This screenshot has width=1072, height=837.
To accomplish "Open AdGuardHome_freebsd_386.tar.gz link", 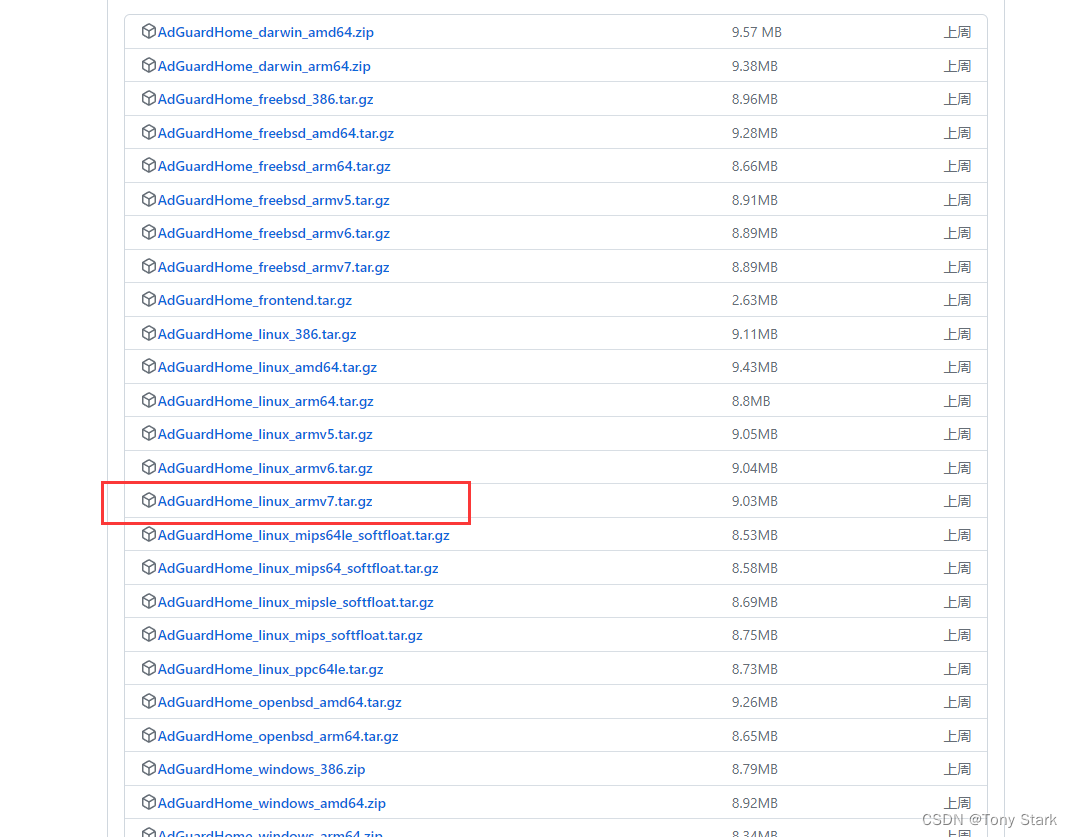I will pos(265,99).
